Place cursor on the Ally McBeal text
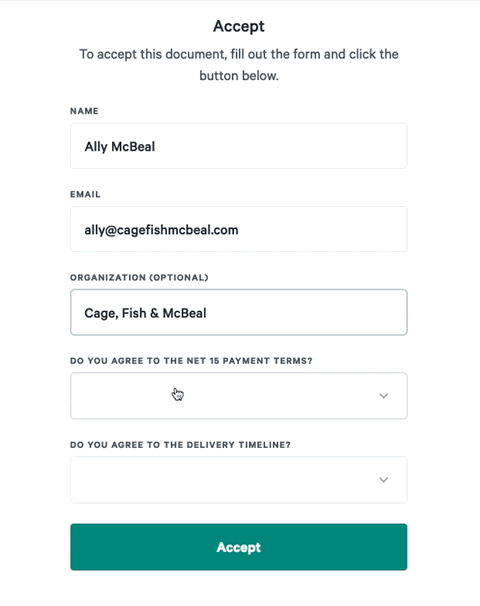 point(120,147)
